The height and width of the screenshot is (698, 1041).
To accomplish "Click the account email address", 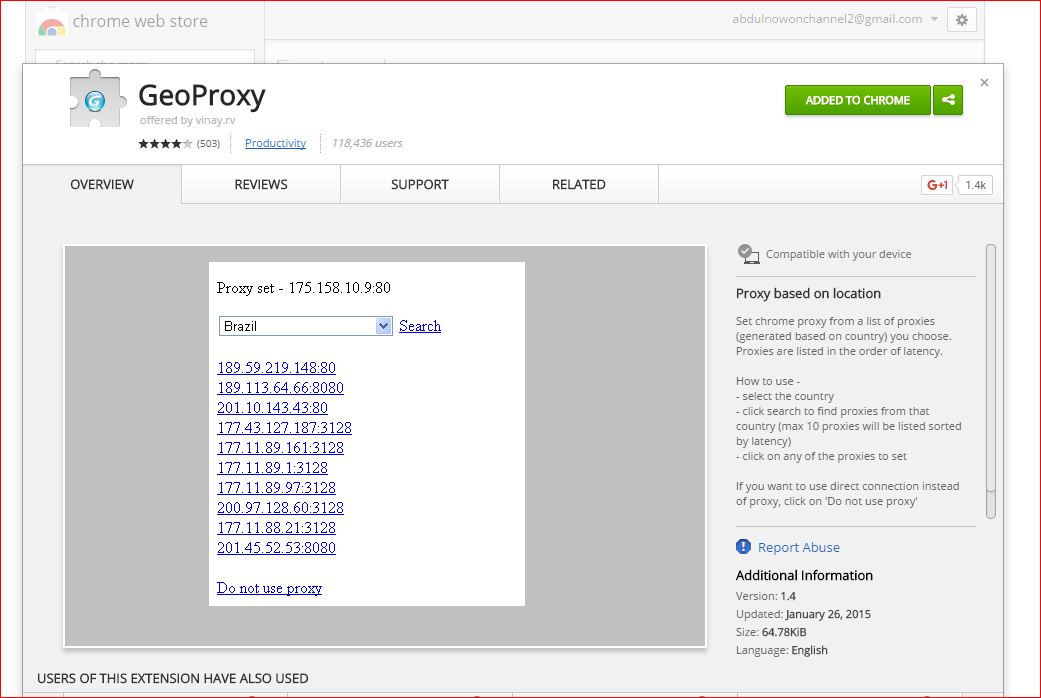I will click(827, 19).
